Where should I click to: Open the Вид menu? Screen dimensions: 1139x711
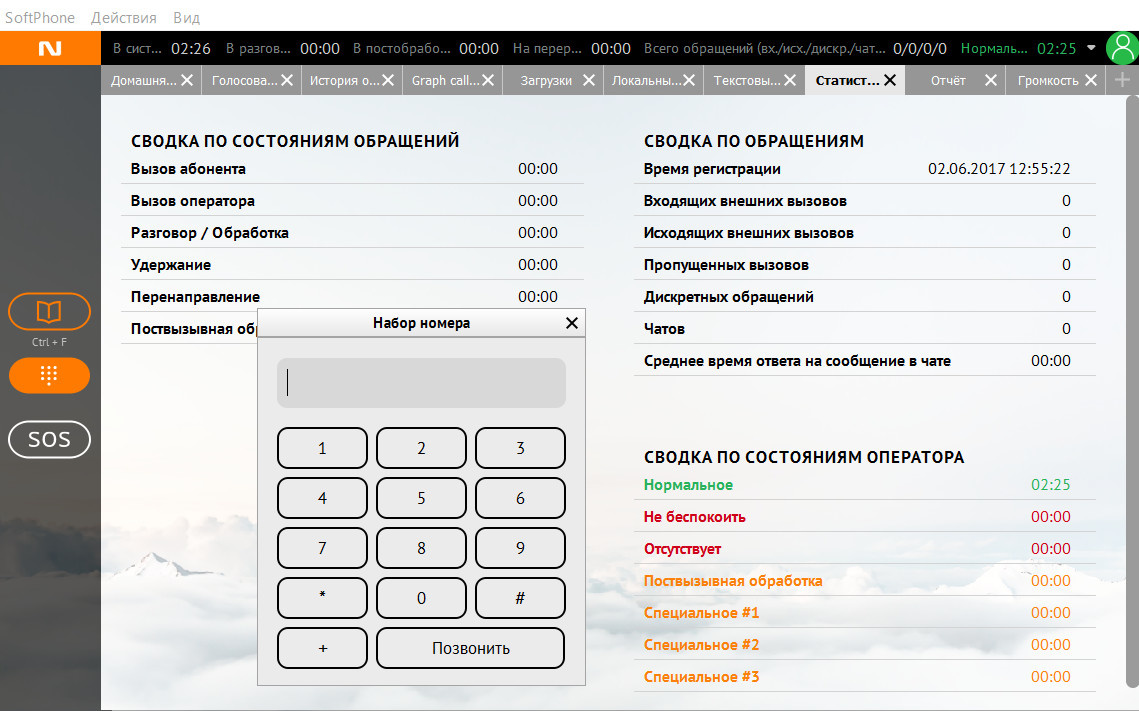(186, 18)
